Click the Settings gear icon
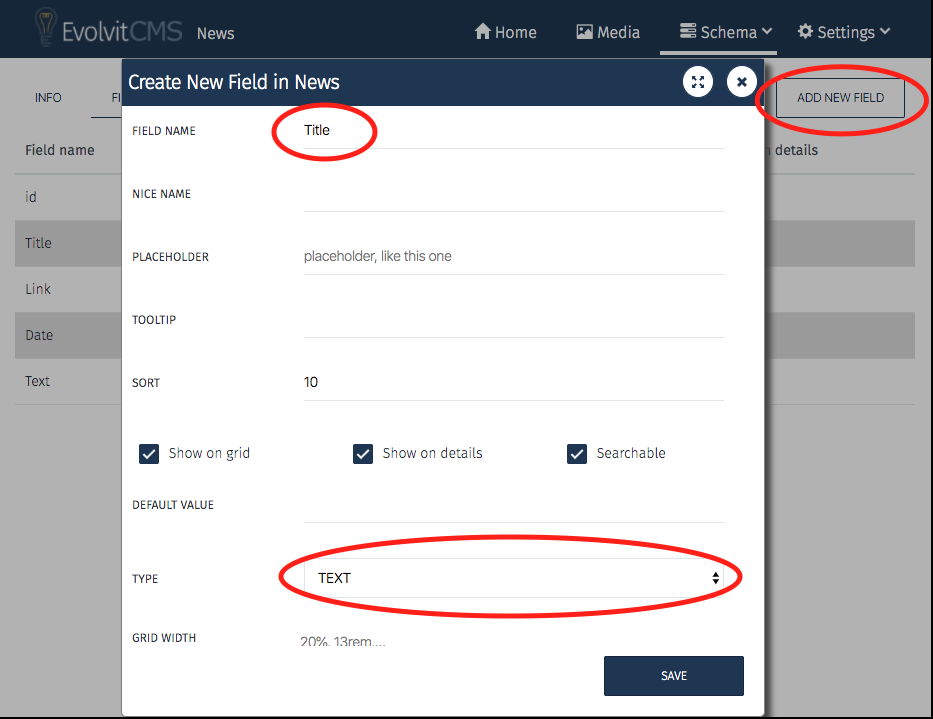Screen dimensions: 933x719 [805, 32]
